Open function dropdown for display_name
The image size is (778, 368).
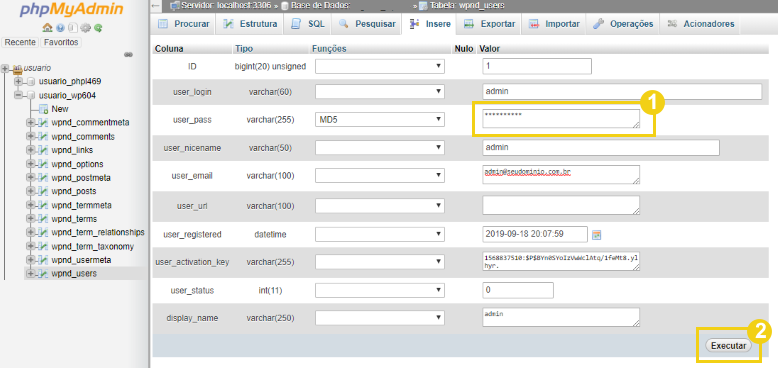pyautogui.click(x=380, y=318)
